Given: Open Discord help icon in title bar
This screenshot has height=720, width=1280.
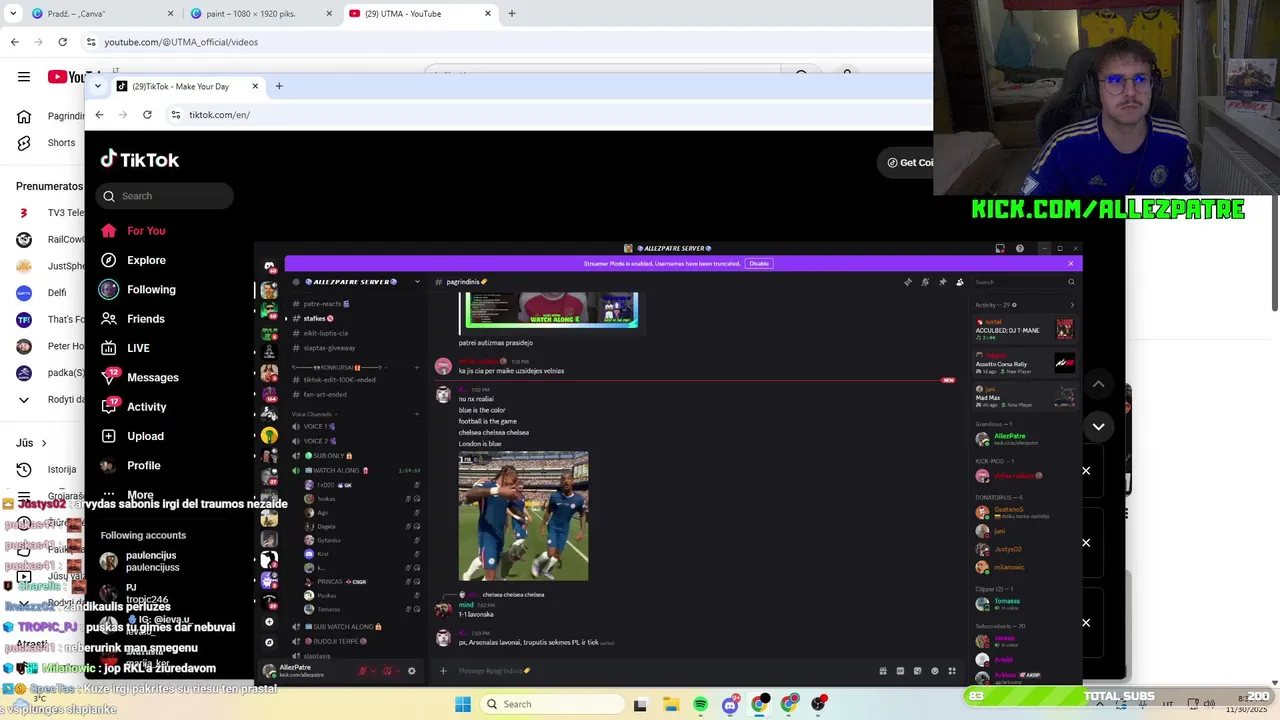Looking at the screenshot, I should tap(1019, 249).
